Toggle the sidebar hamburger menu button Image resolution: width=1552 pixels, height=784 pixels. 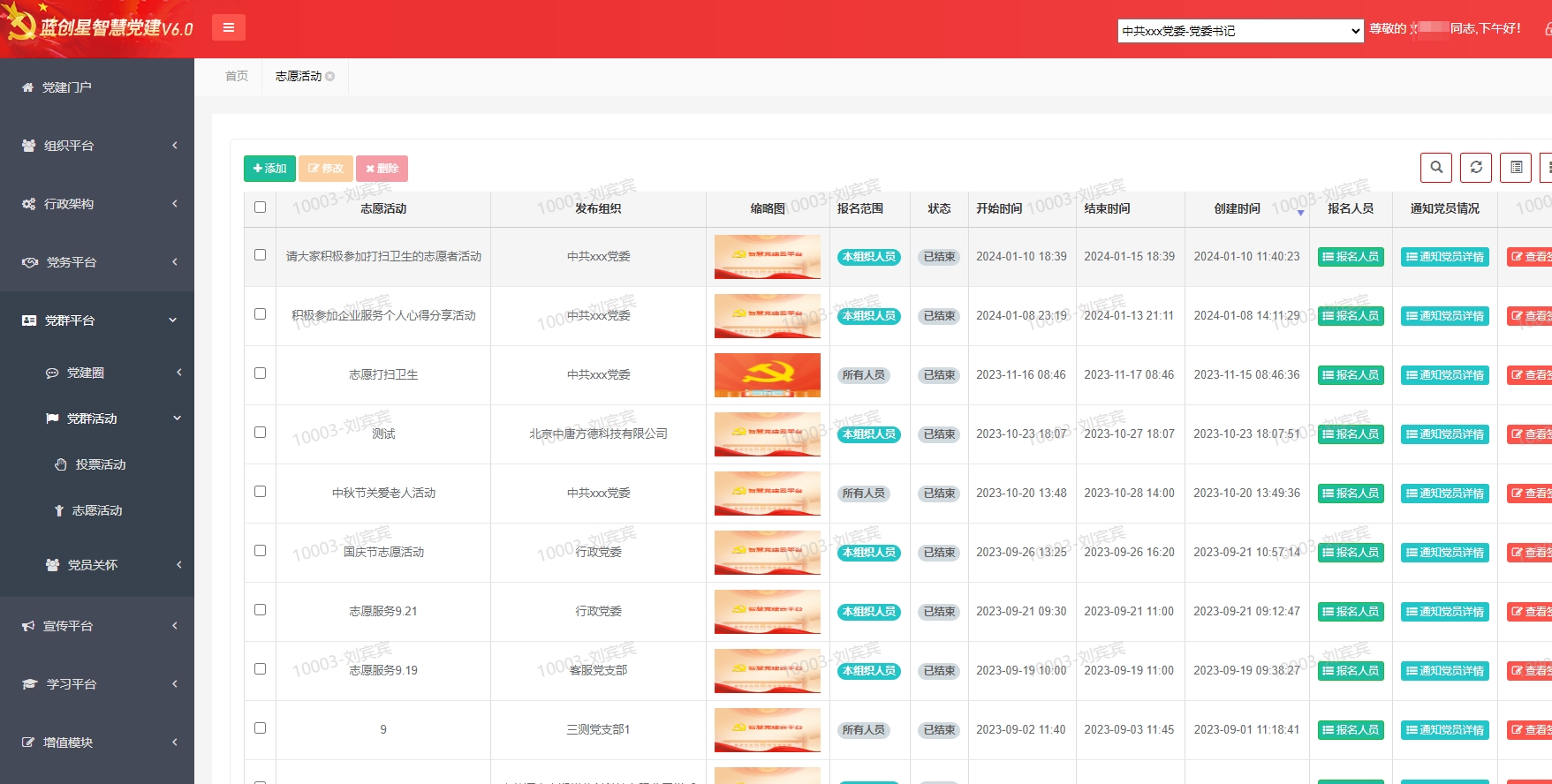pos(228,27)
